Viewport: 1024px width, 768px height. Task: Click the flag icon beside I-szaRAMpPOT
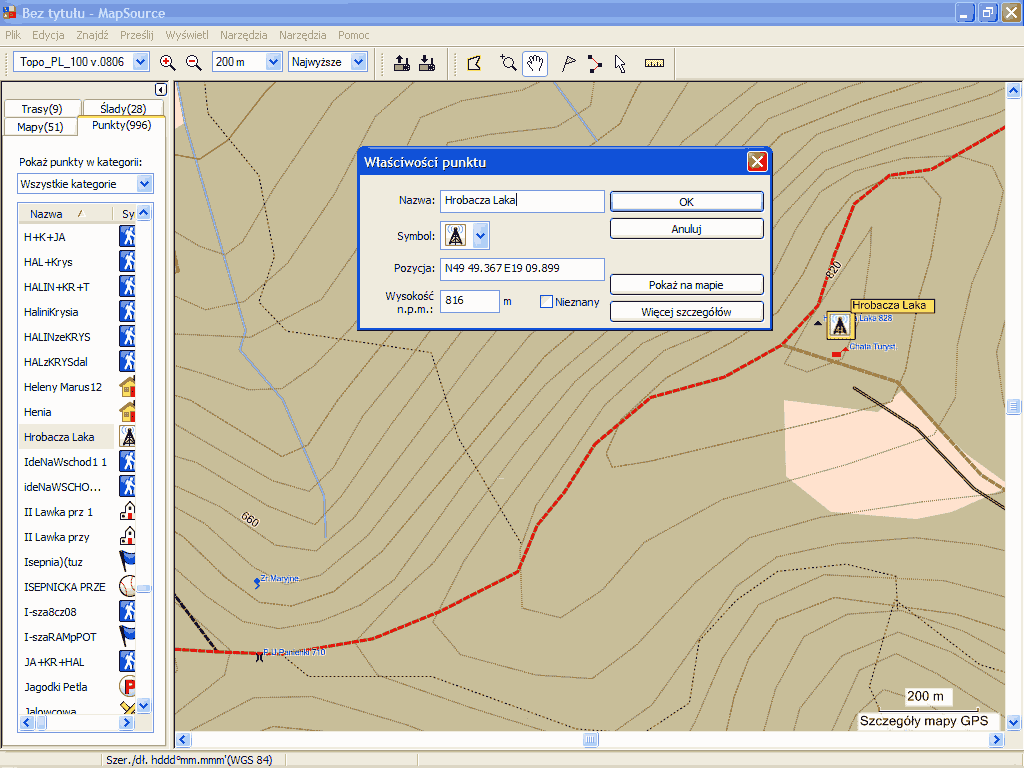tap(127, 637)
